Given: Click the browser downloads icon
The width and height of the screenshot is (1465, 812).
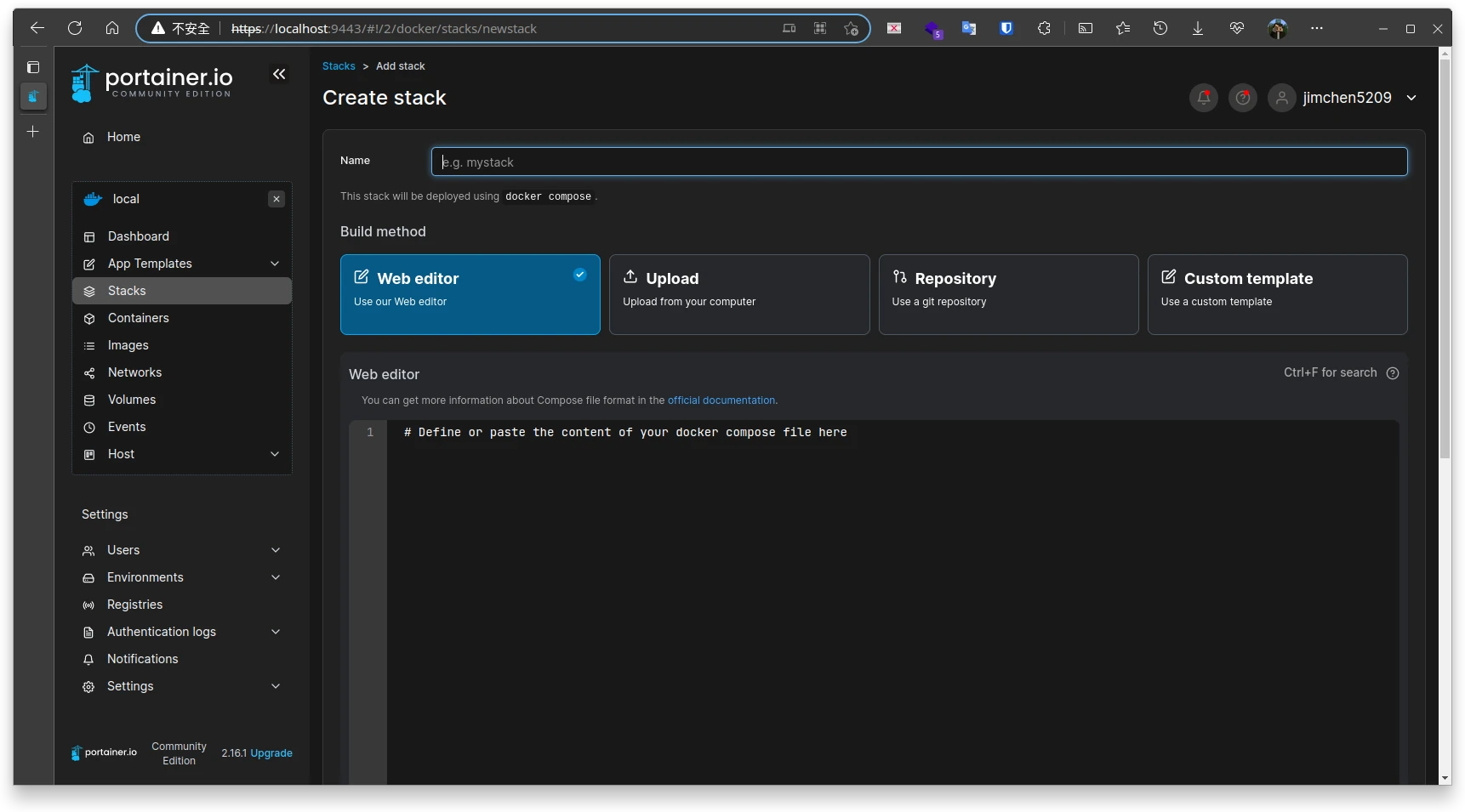Looking at the screenshot, I should click(1197, 28).
